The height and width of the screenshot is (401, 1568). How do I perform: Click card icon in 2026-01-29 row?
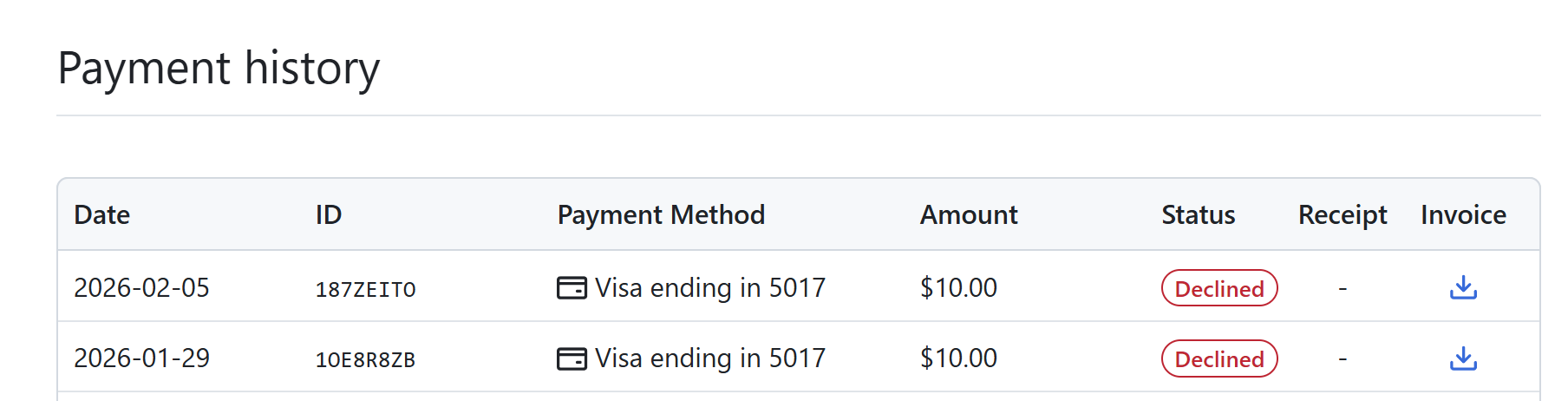point(572,358)
